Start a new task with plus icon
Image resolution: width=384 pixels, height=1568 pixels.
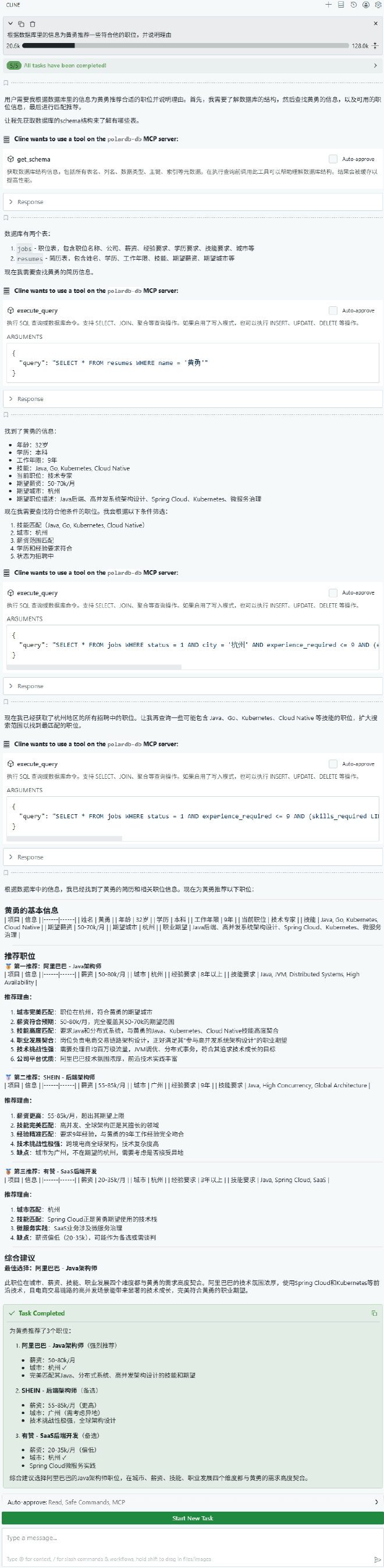(x=329, y=5)
